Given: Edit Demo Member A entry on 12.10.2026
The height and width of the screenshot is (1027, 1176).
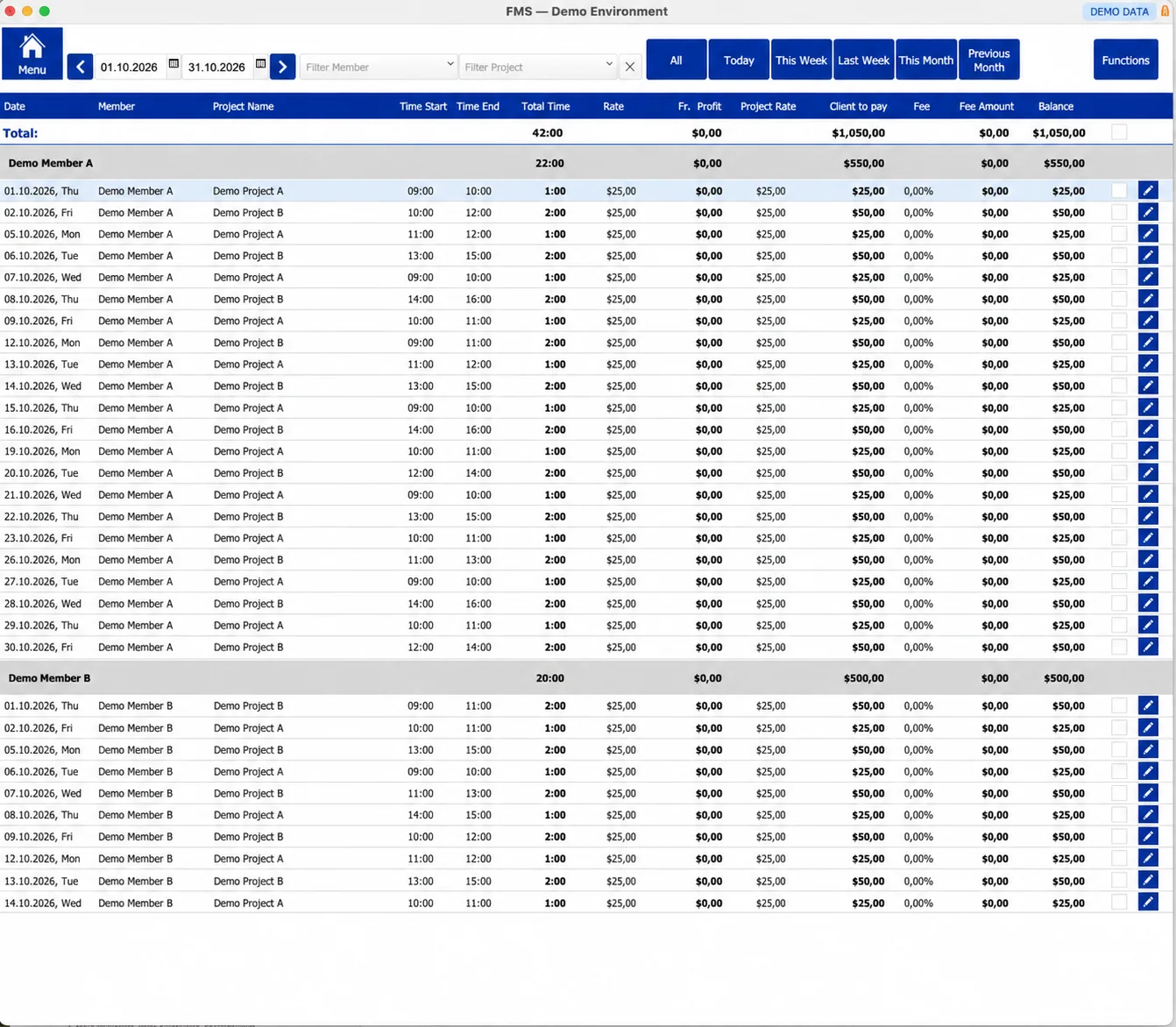Looking at the screenshot, I should click(1148, 342).
